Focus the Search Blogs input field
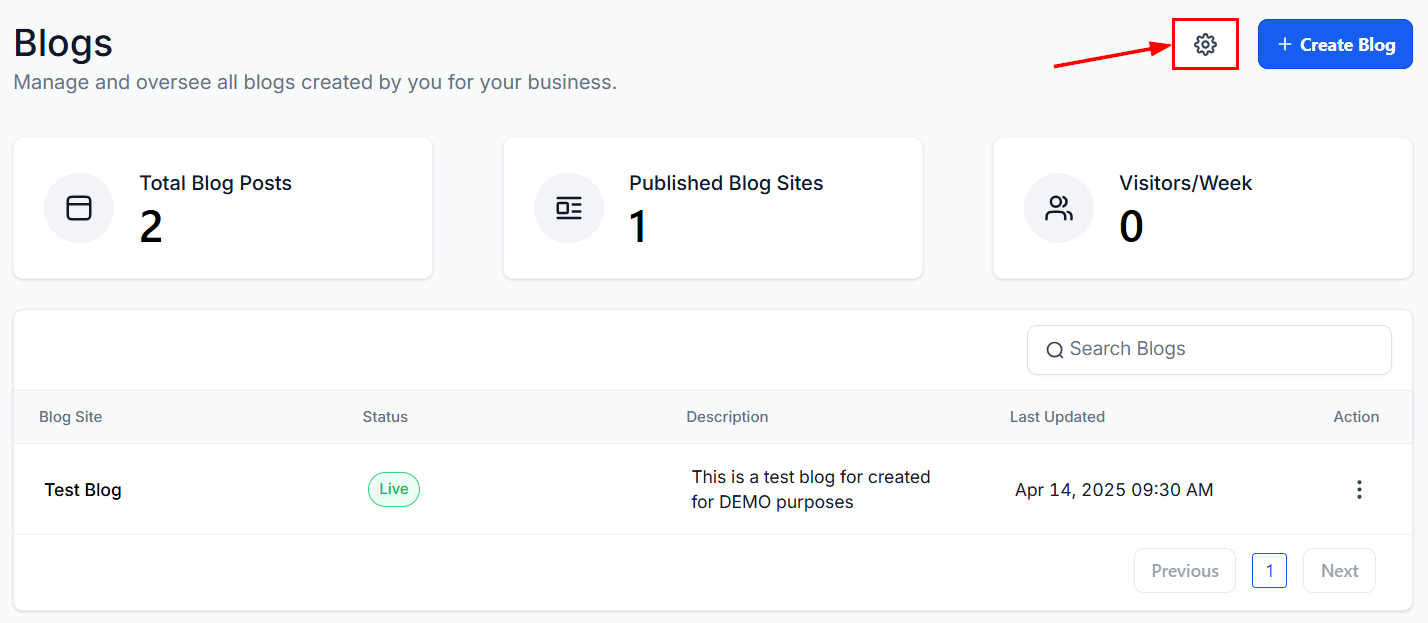 1209,350
